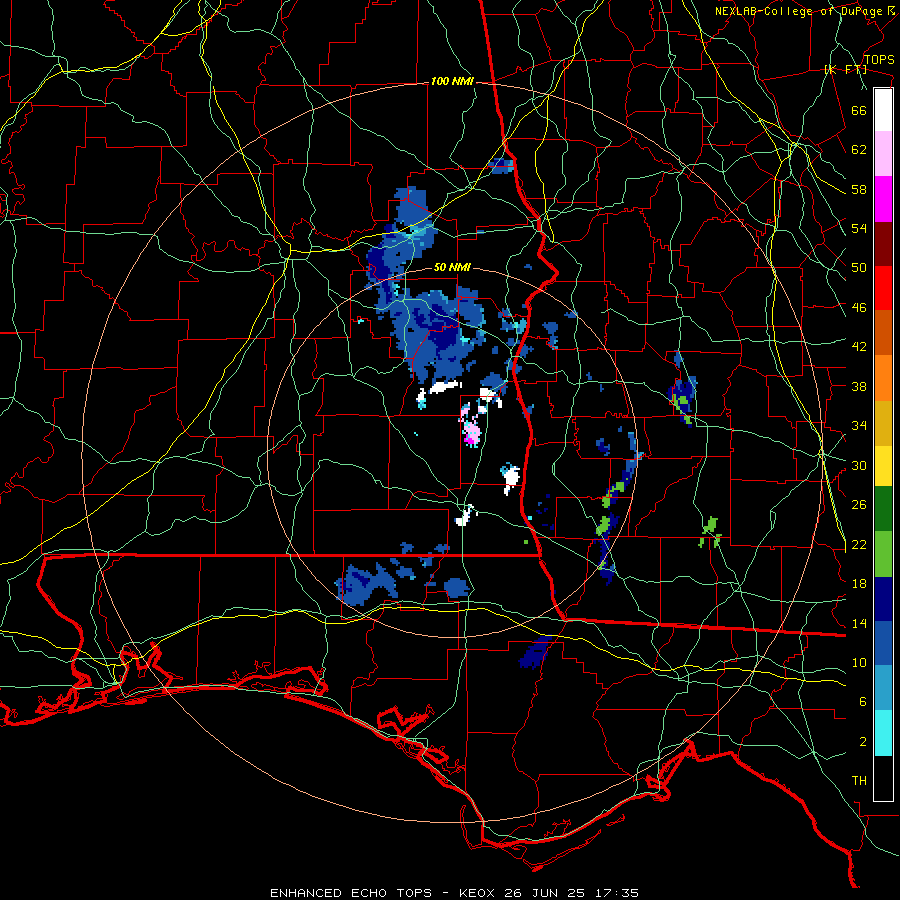Click the light blue 10 kft legend swatch
The height and width of the screenshot is (900, 900).
tap(883, 688)
